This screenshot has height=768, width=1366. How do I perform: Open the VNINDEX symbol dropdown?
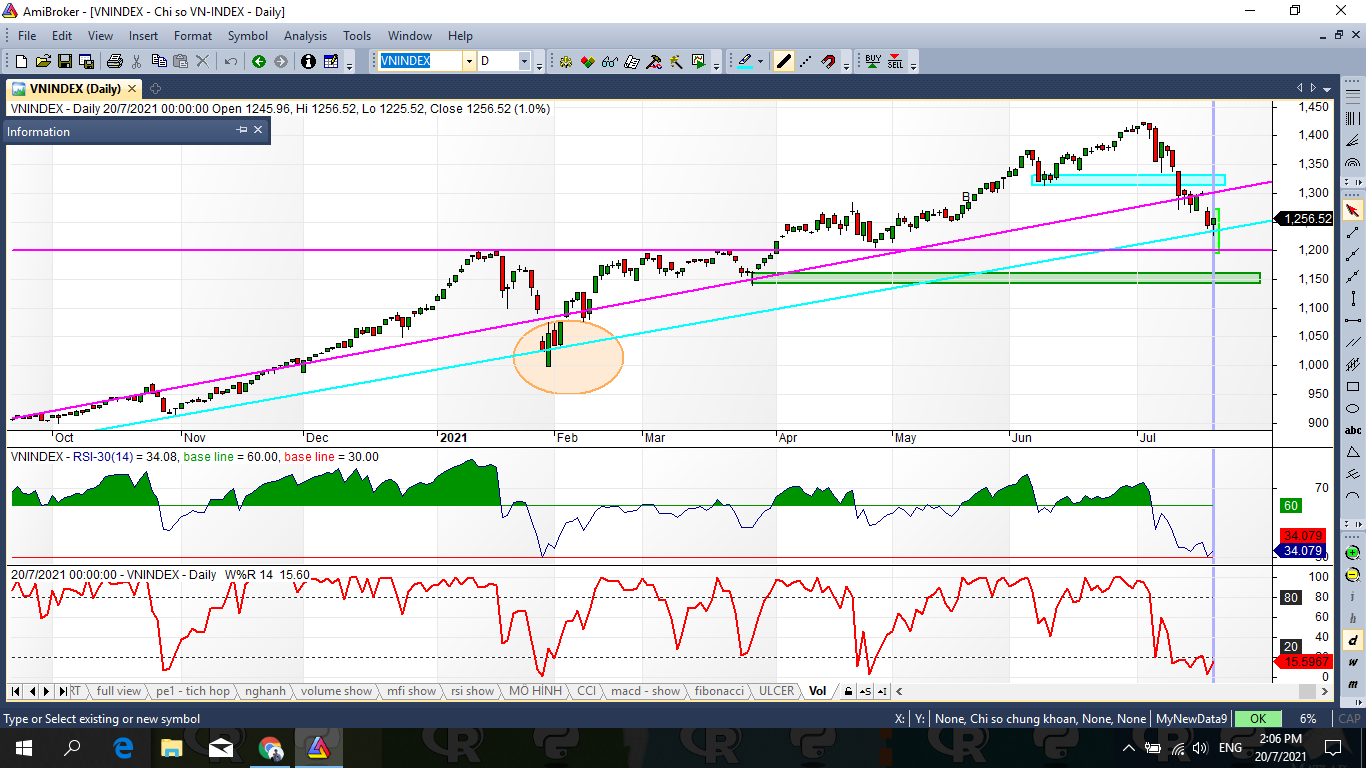click(468, 62)
